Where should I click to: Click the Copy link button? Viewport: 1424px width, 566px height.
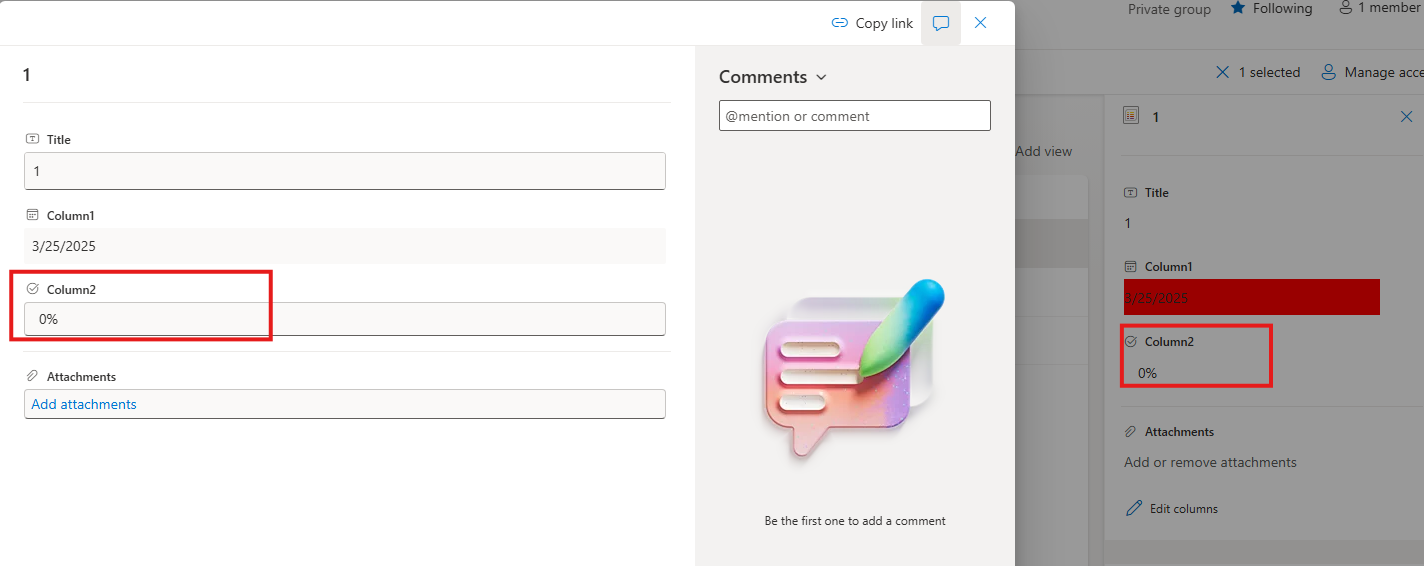(x=872, y=23)
